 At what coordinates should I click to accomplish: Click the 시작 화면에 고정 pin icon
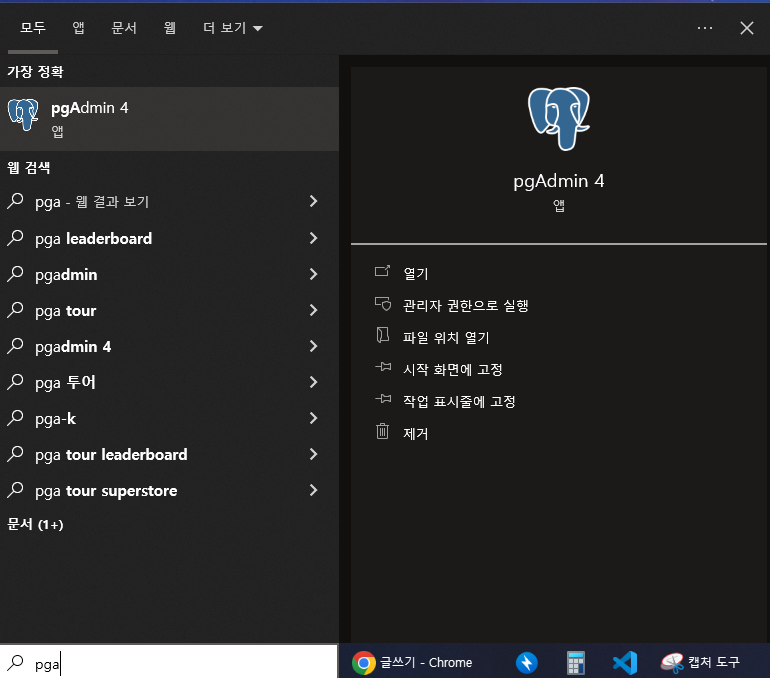point(383,367)
